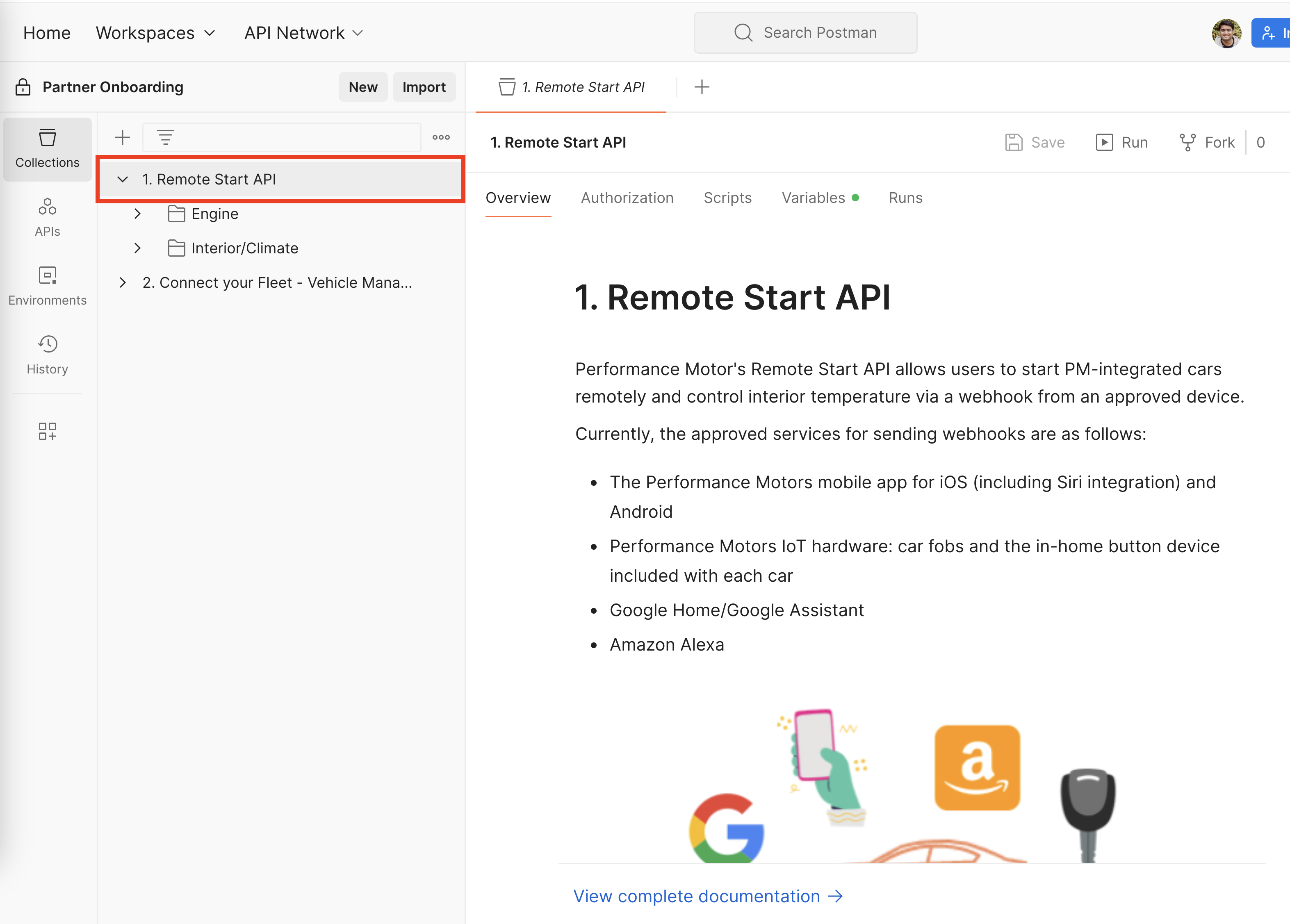Go to Home in top navigation

click(47, 33)
